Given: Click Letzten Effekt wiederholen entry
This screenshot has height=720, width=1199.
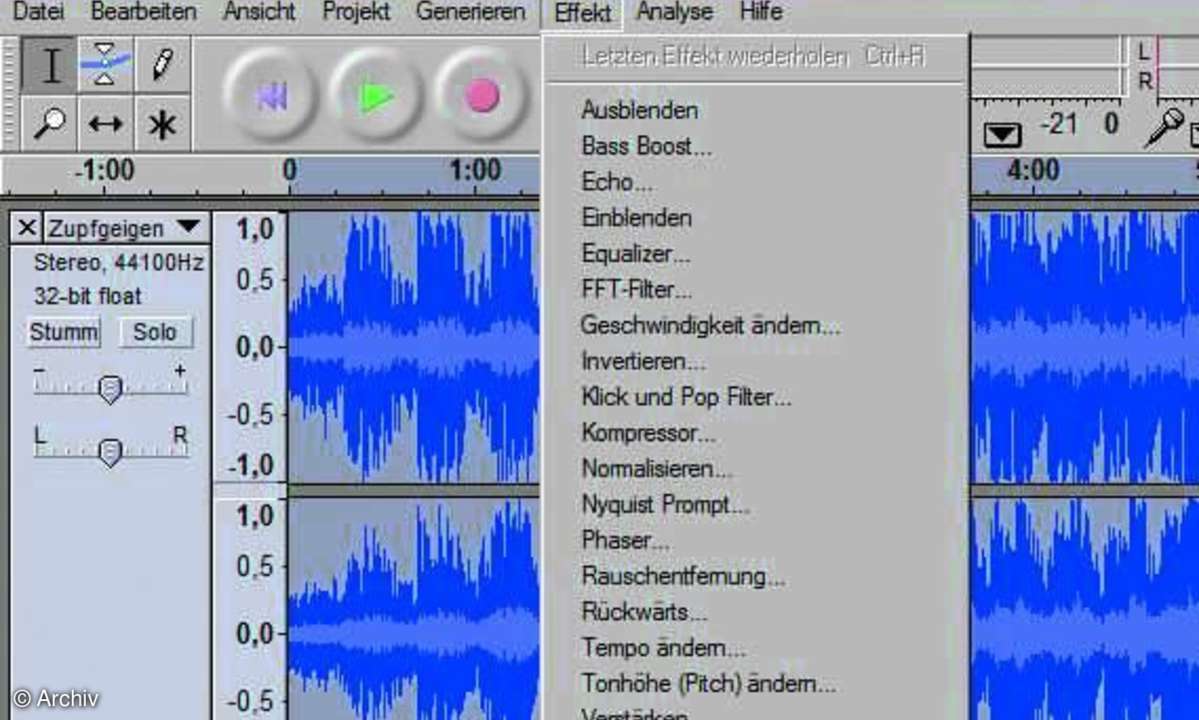Looking at the screenshot, I should tap(755, 57).
